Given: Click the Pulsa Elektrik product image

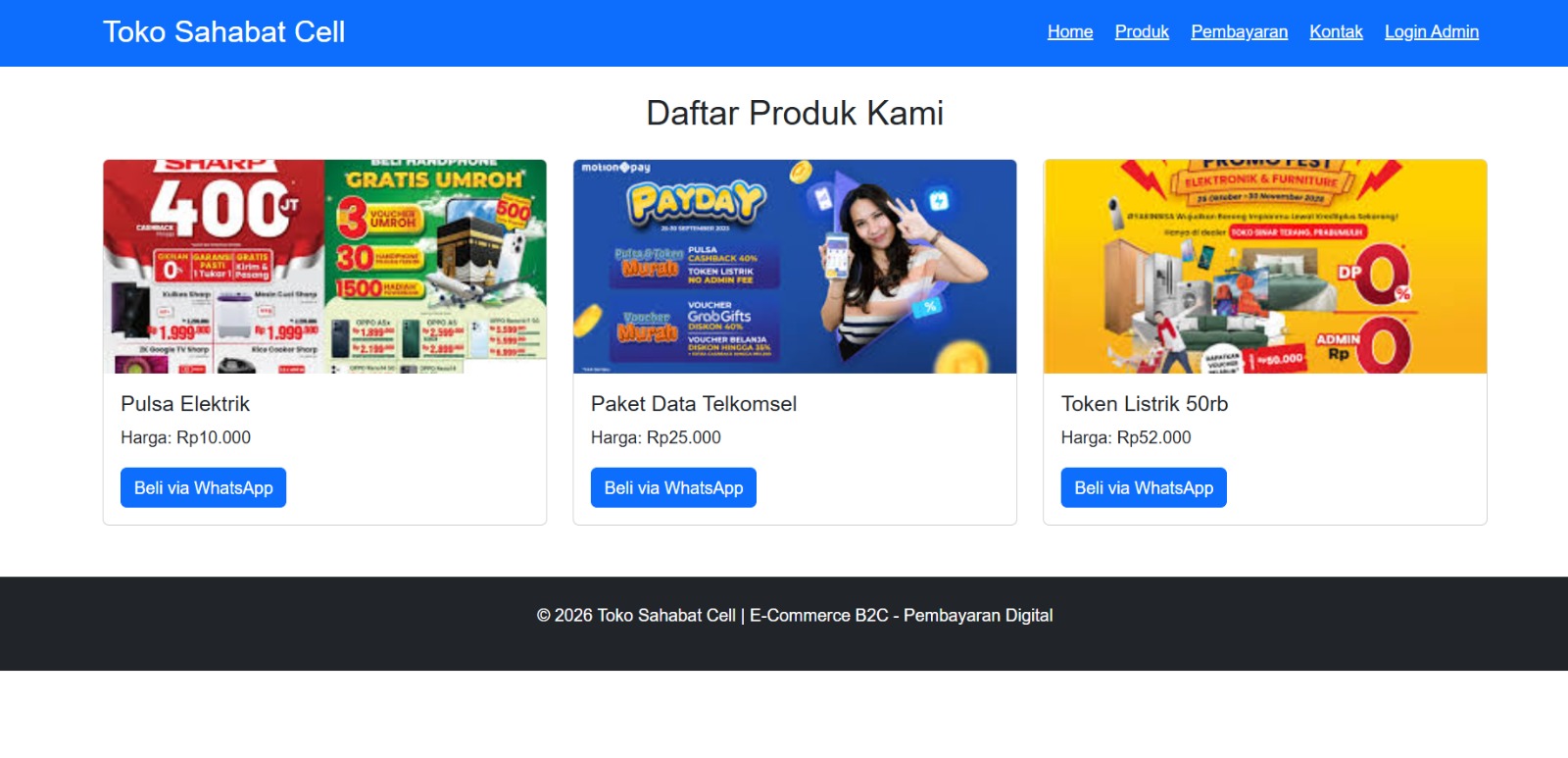Looking at the screenshot, I should (324, 266).
